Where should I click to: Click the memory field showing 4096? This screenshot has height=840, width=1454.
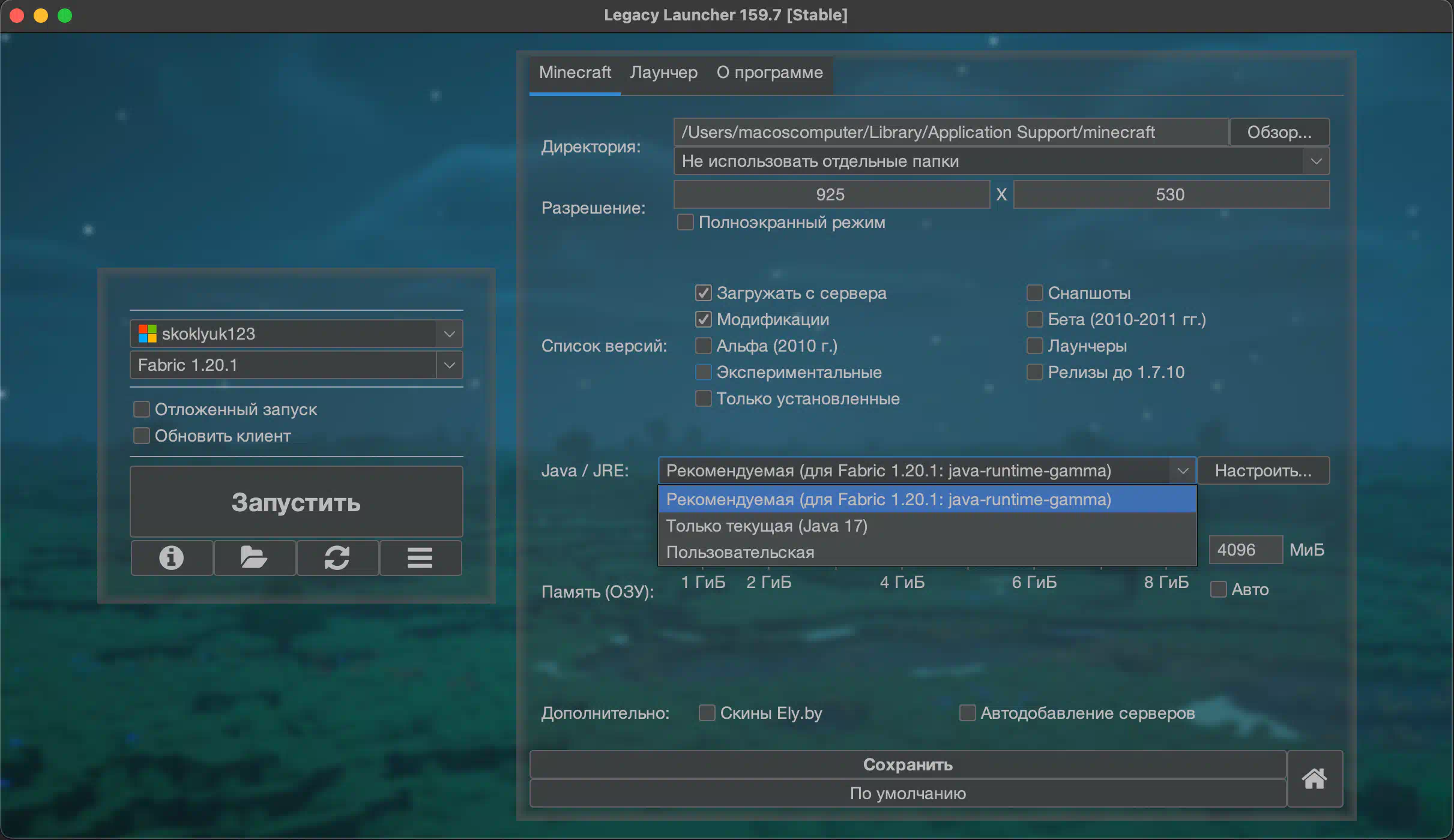(1246, 550)
